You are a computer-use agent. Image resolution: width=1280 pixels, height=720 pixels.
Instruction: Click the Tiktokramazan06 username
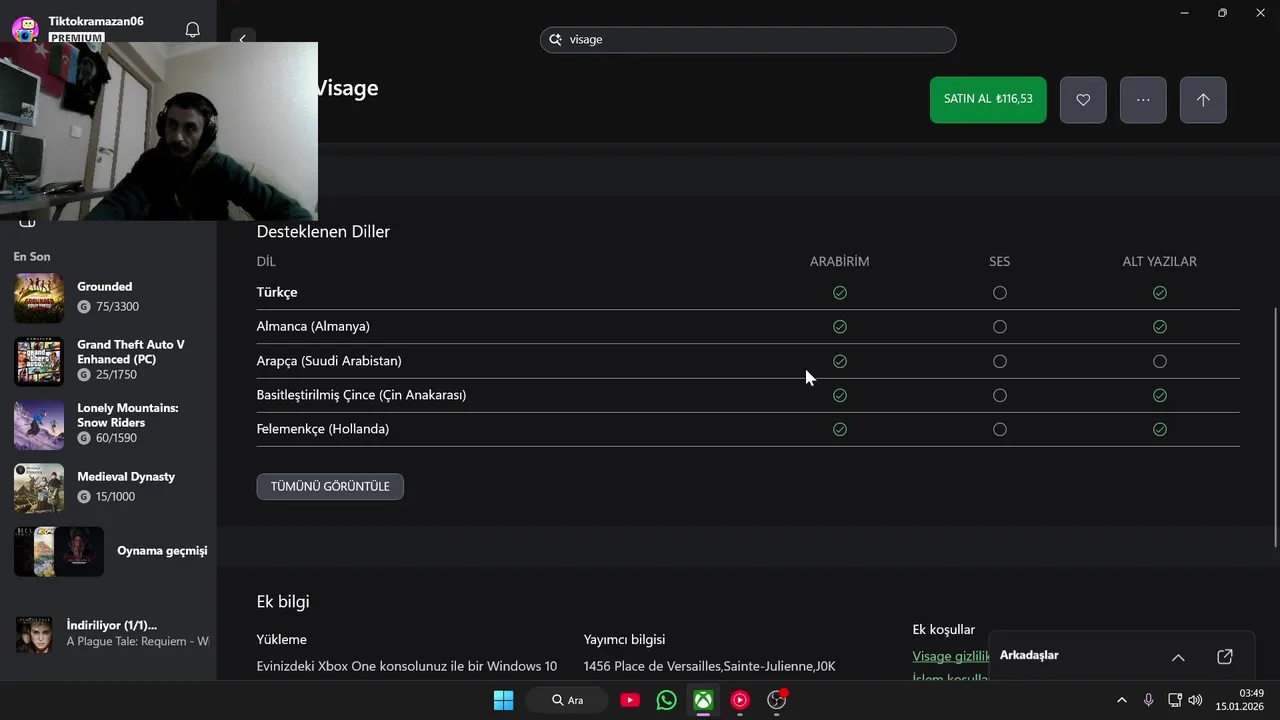(96, 21)
